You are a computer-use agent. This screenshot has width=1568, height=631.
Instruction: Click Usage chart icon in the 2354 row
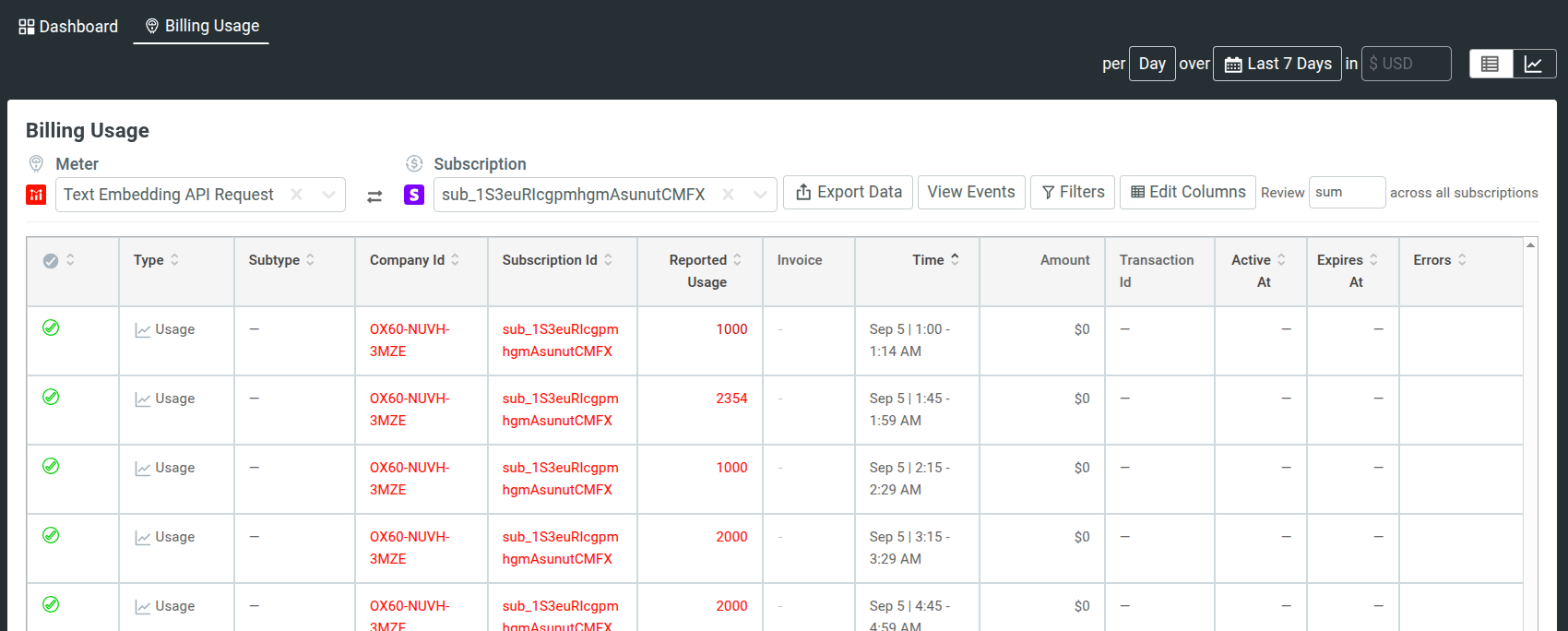[142, 399]
